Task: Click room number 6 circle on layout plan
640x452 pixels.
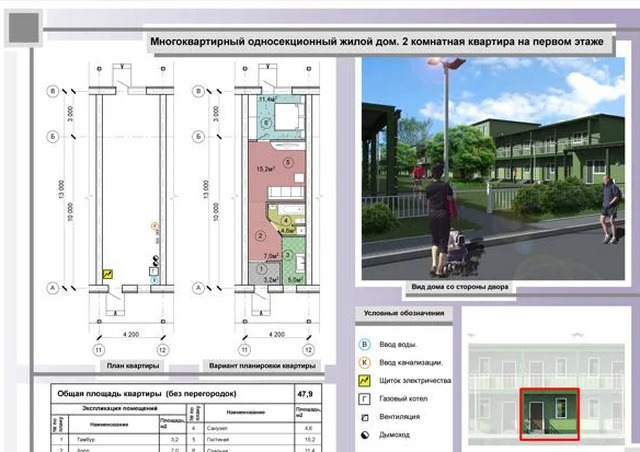Action: 266,122
